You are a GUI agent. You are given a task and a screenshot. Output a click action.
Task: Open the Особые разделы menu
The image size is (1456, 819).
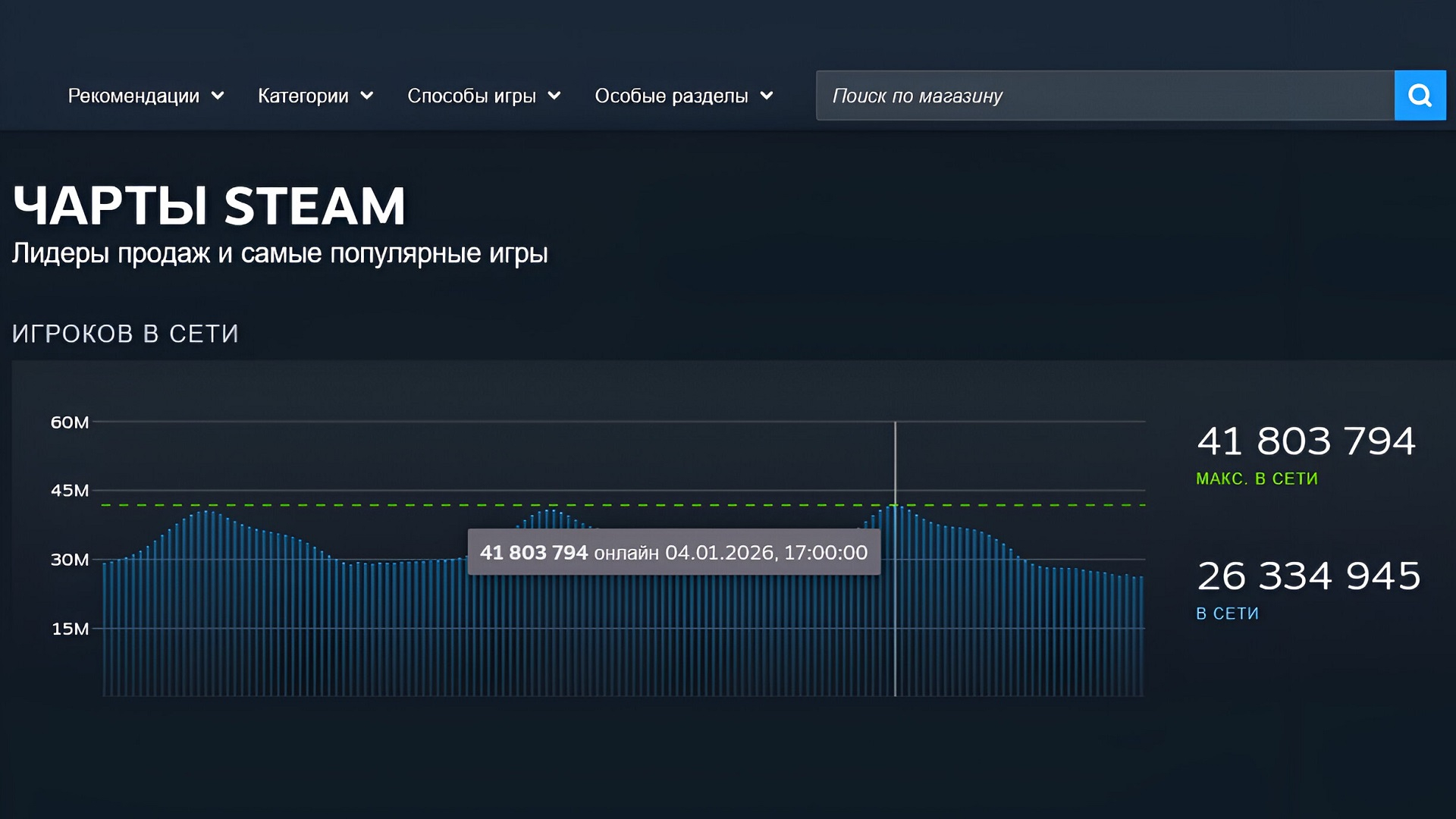[670, 96]
